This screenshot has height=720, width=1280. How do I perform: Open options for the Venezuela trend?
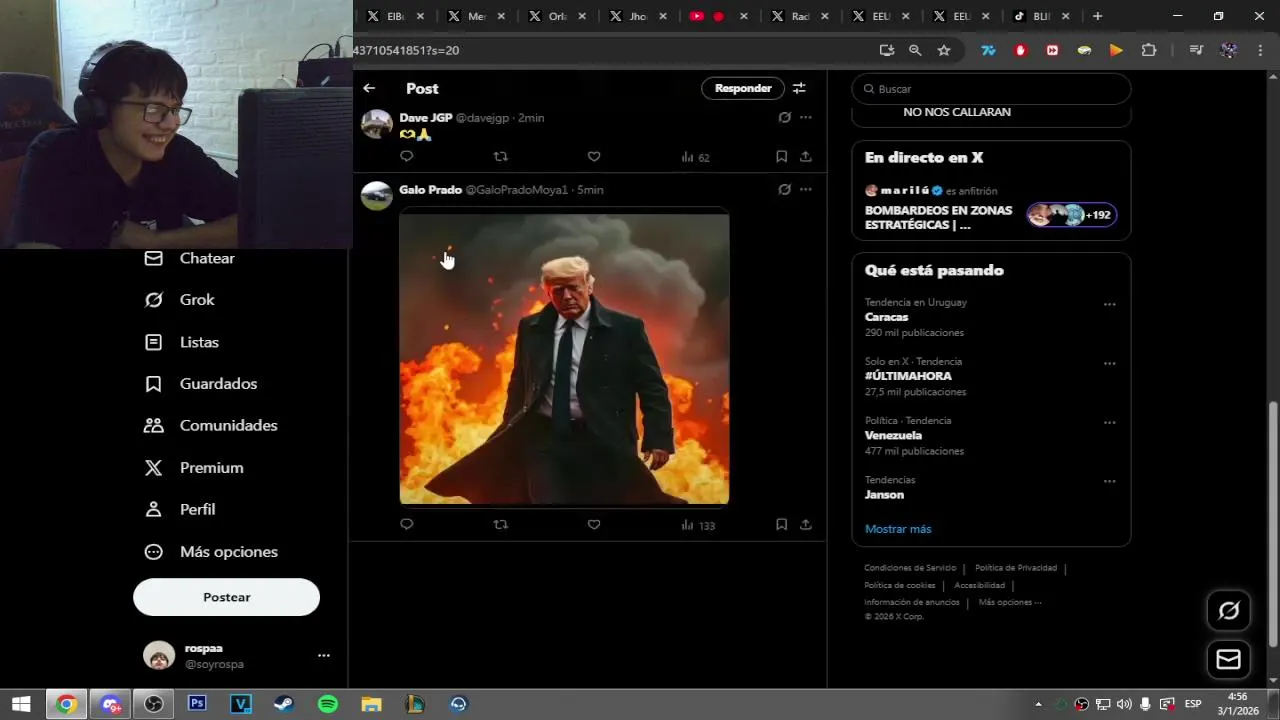tap(1109, 422)
